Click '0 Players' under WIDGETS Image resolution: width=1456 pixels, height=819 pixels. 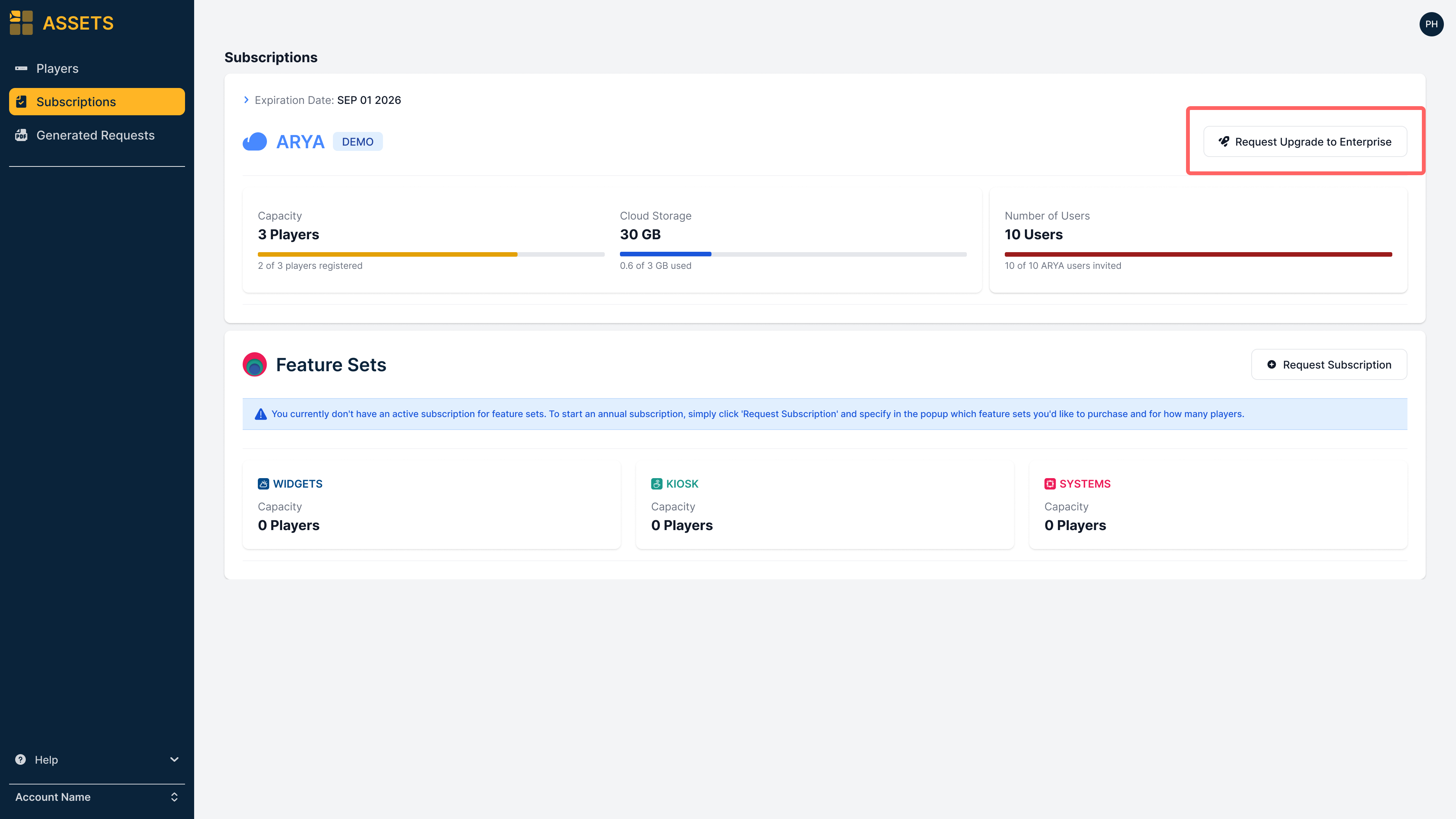click(289, 525)
